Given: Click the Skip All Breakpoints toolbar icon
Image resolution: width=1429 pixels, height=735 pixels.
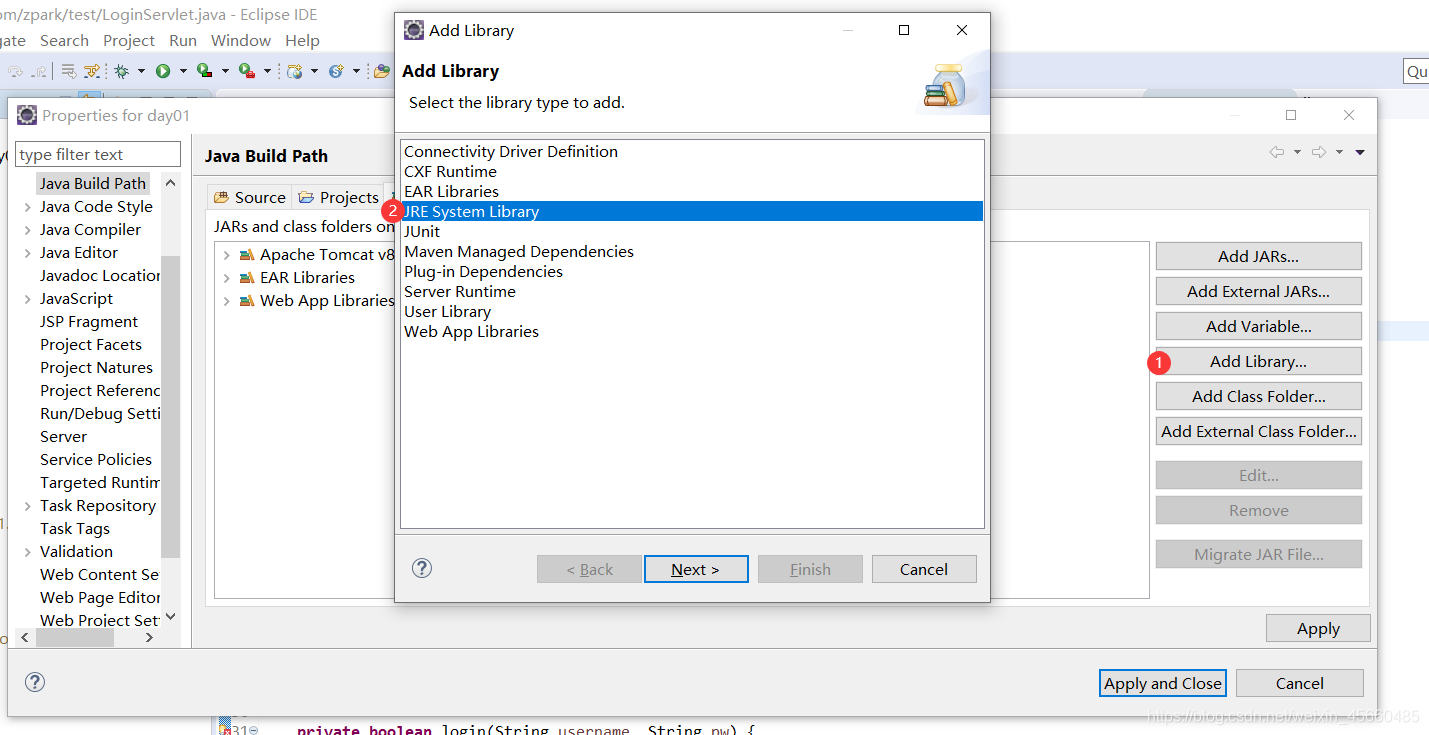Looking at the screenshot, I should point(67,71).
